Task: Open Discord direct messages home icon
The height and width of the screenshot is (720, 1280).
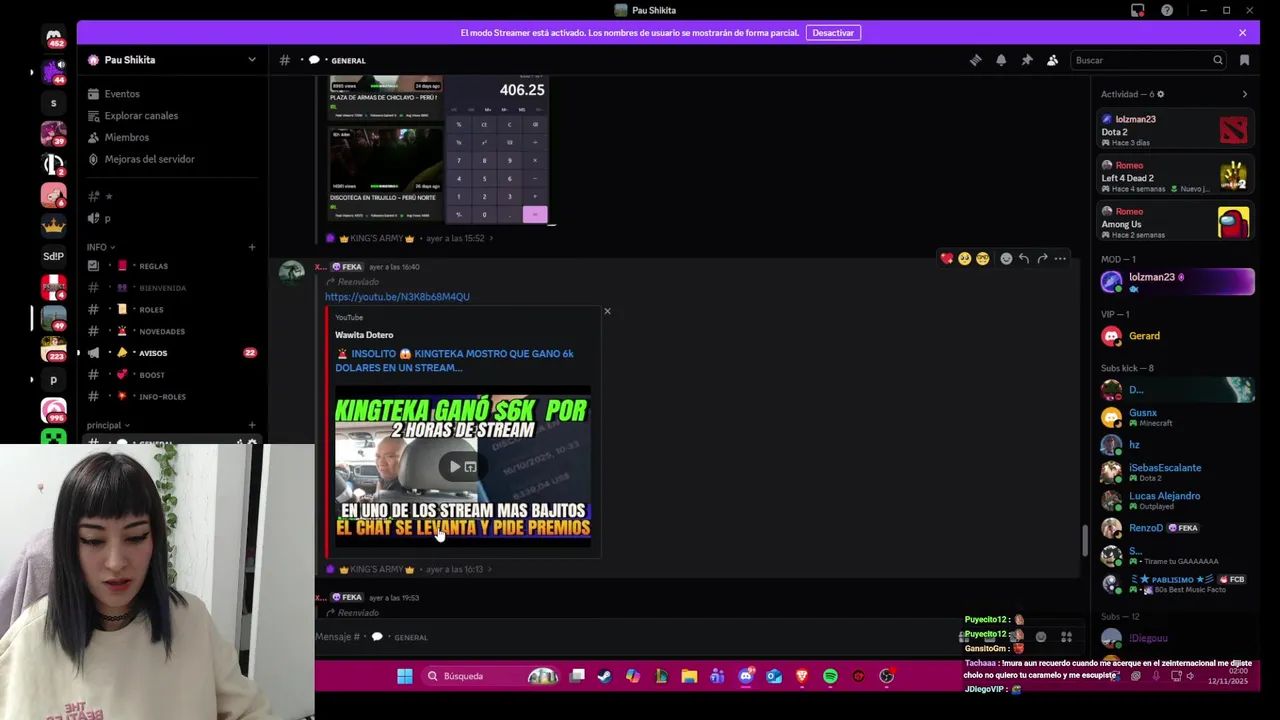Action: (54, 38)
